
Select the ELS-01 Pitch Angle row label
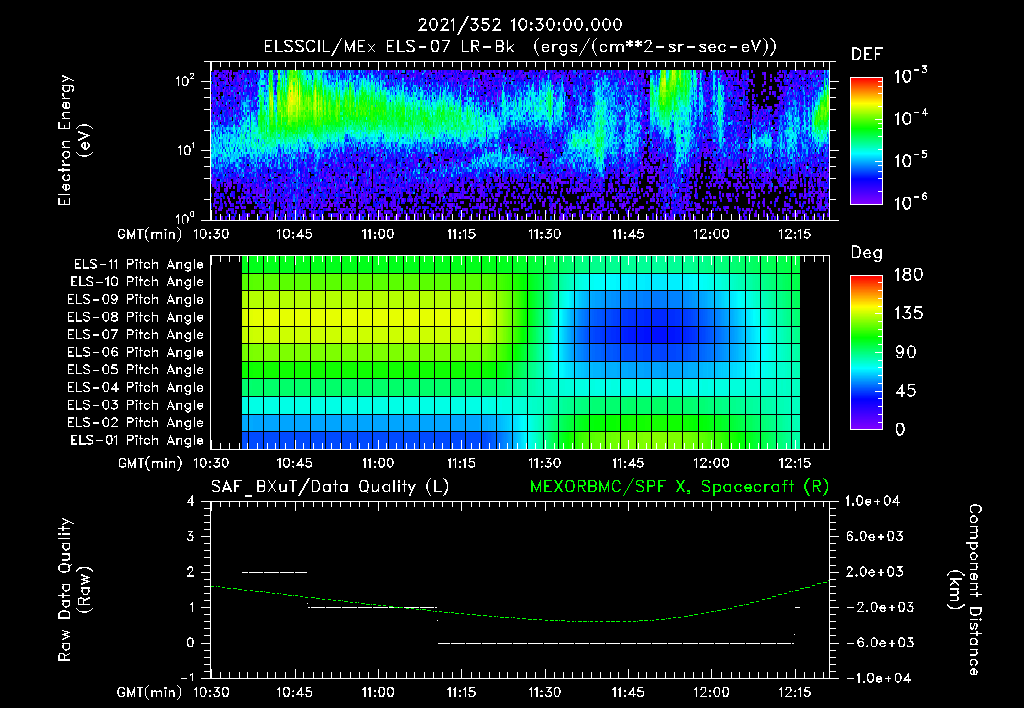[x=137, y=441]
